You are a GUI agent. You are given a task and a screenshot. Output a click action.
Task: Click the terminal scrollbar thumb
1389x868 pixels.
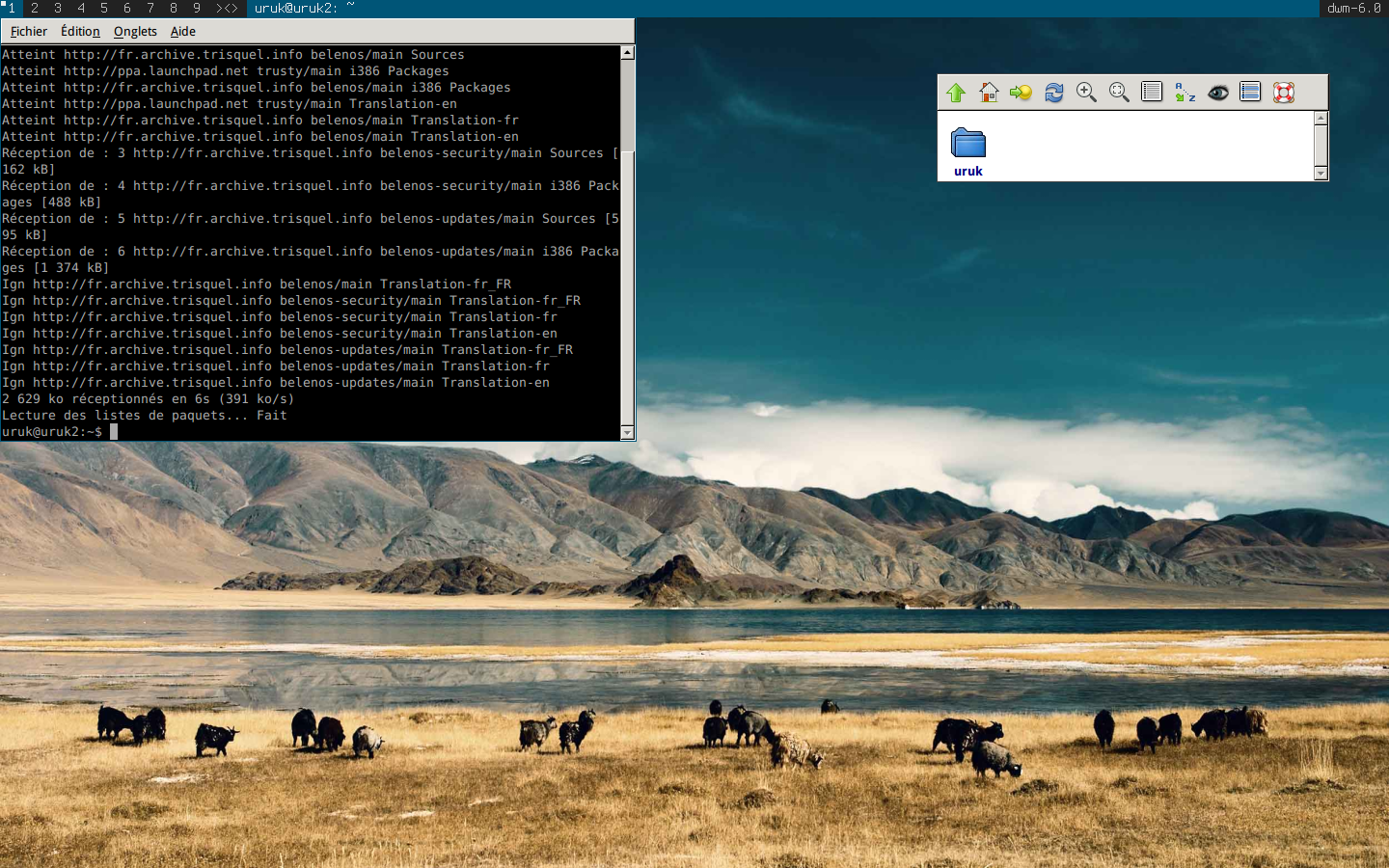tap(628, 287)
